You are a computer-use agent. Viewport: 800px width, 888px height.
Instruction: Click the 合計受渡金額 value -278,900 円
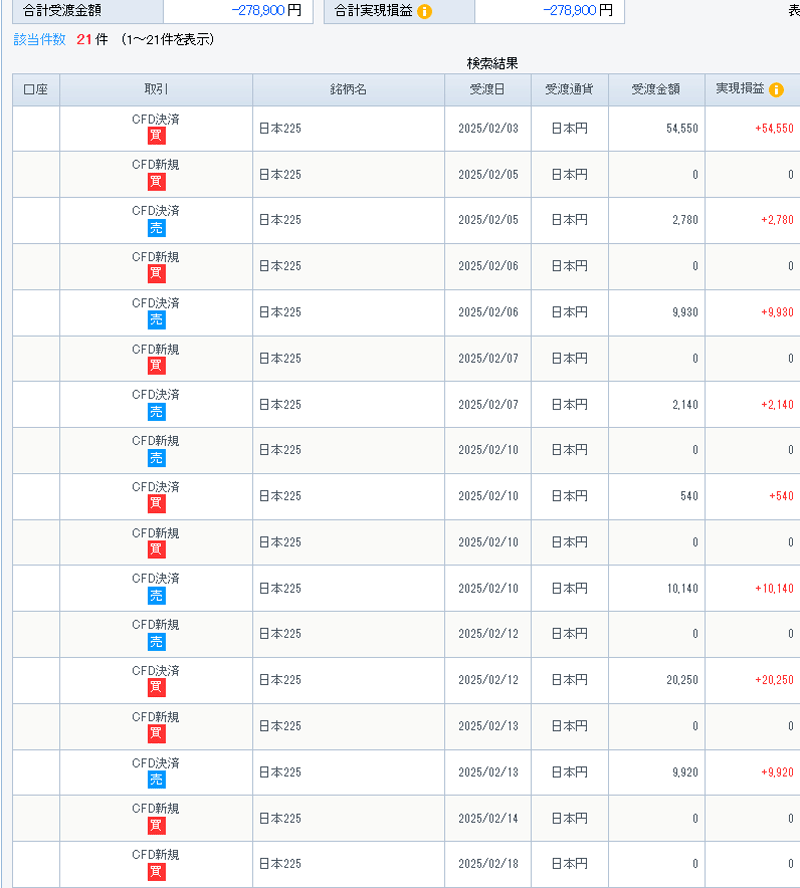[x=267, y=11]
